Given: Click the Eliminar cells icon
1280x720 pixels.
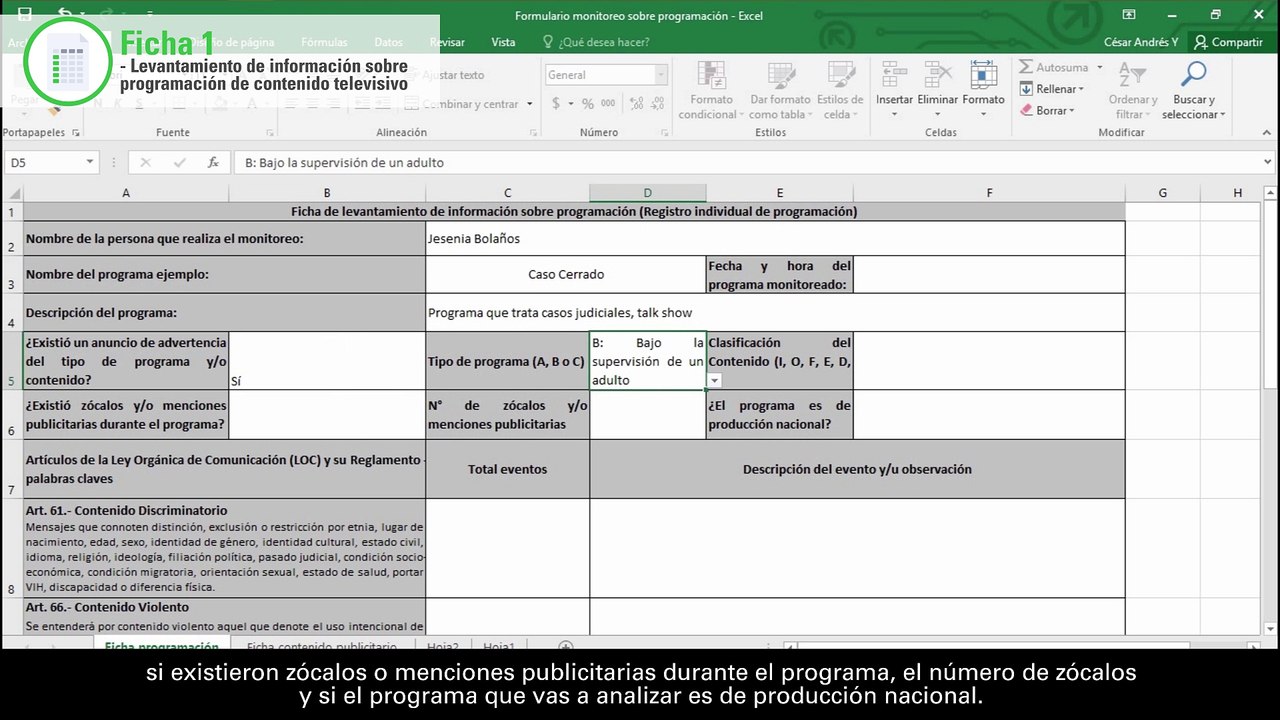Looking at the screenshot, I should tap(938, 76).
